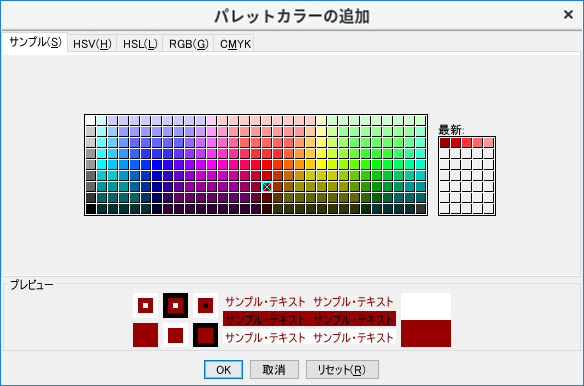This screenshot has height=386, width=584.
Task: Reset the color using リセット(R)
Action: [342, 370]
